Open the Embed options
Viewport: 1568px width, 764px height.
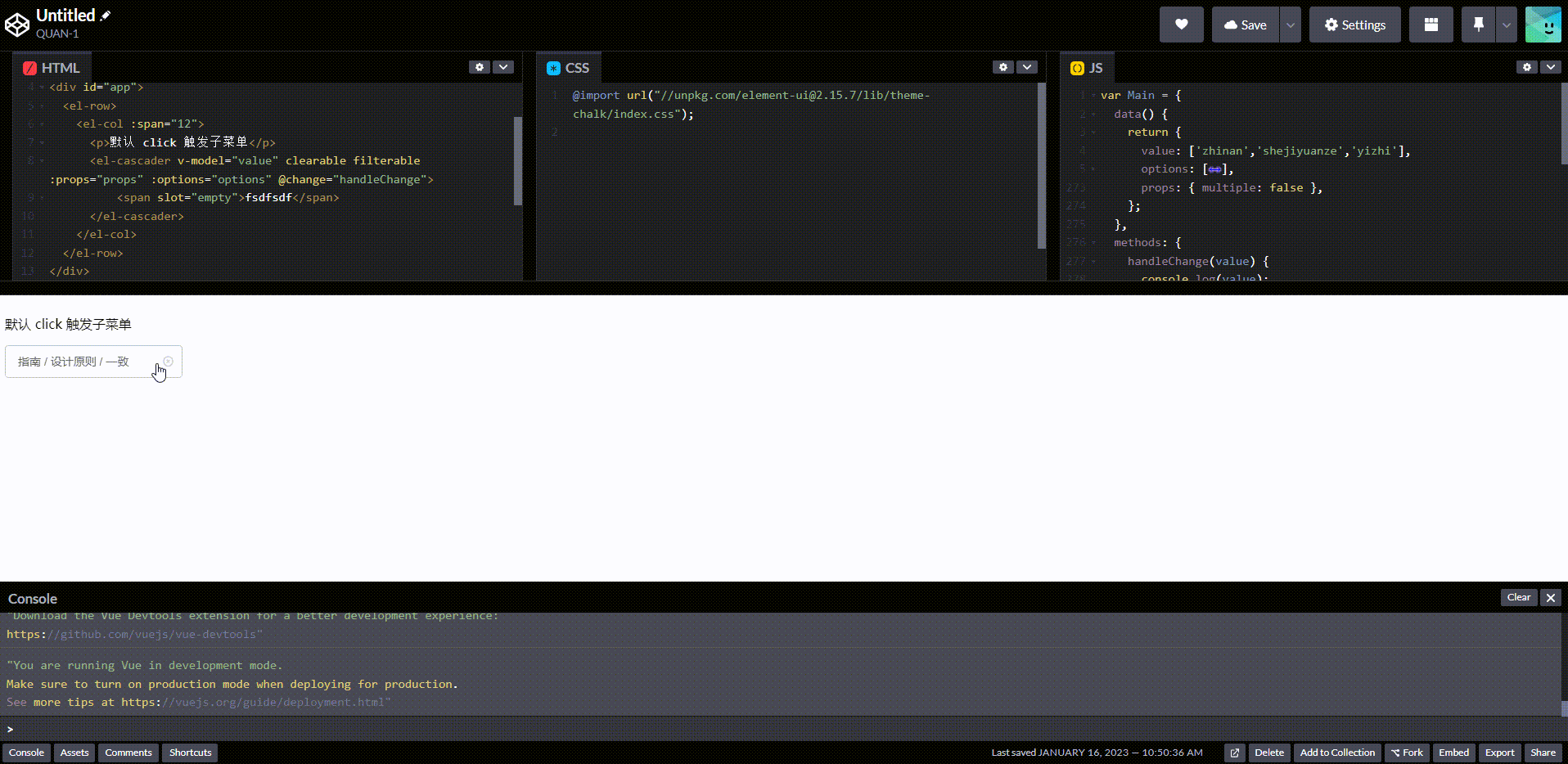pos(1454,753)
